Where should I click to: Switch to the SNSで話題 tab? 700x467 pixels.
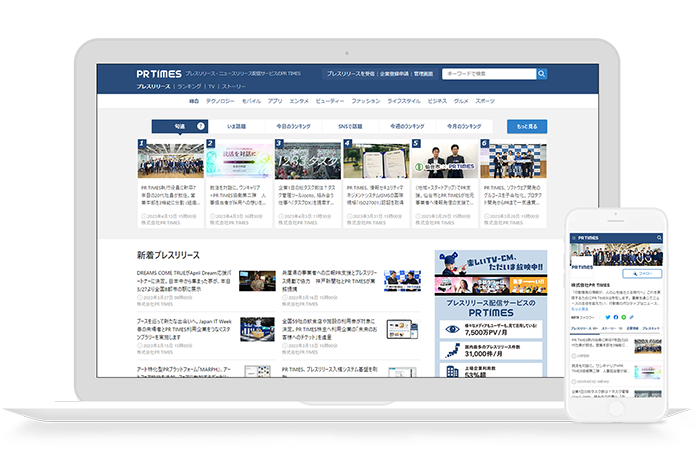click(350, 126)
